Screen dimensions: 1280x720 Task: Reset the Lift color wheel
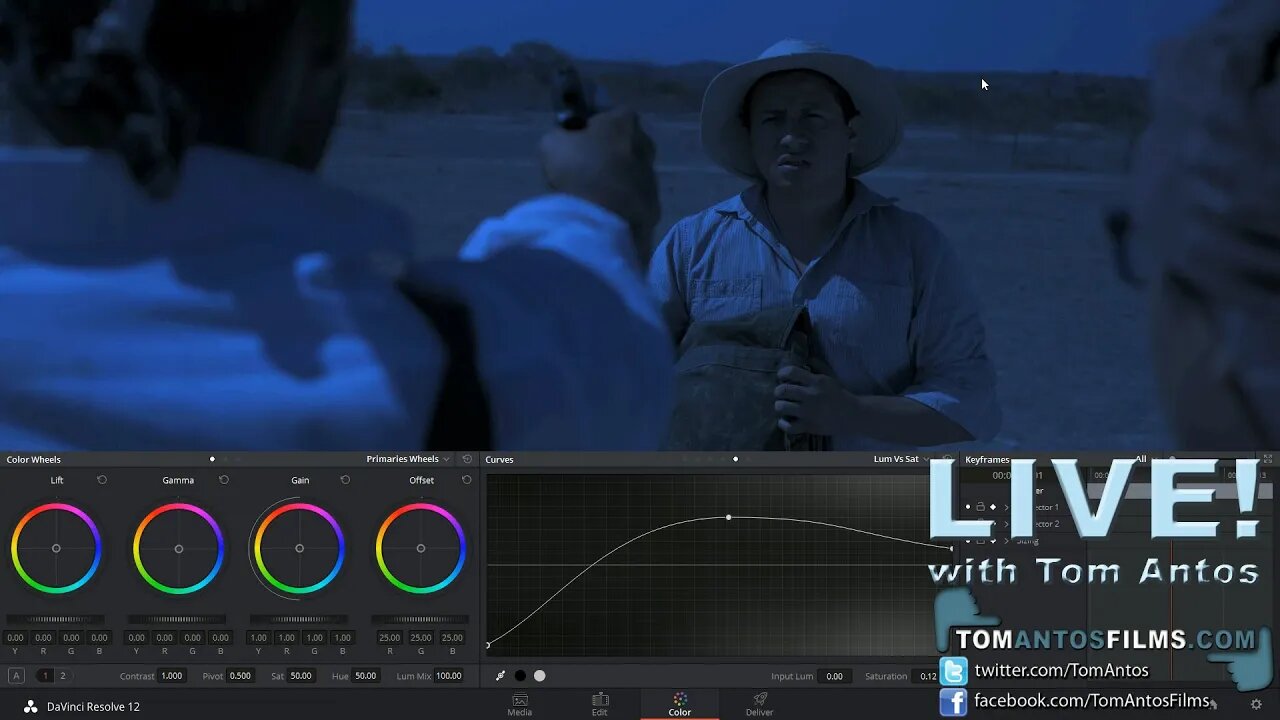102,480
